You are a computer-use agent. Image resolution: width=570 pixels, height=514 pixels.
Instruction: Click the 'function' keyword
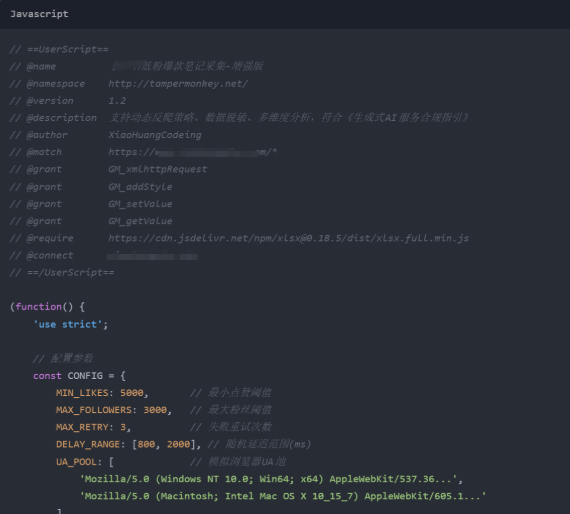(x=39, y=307)
